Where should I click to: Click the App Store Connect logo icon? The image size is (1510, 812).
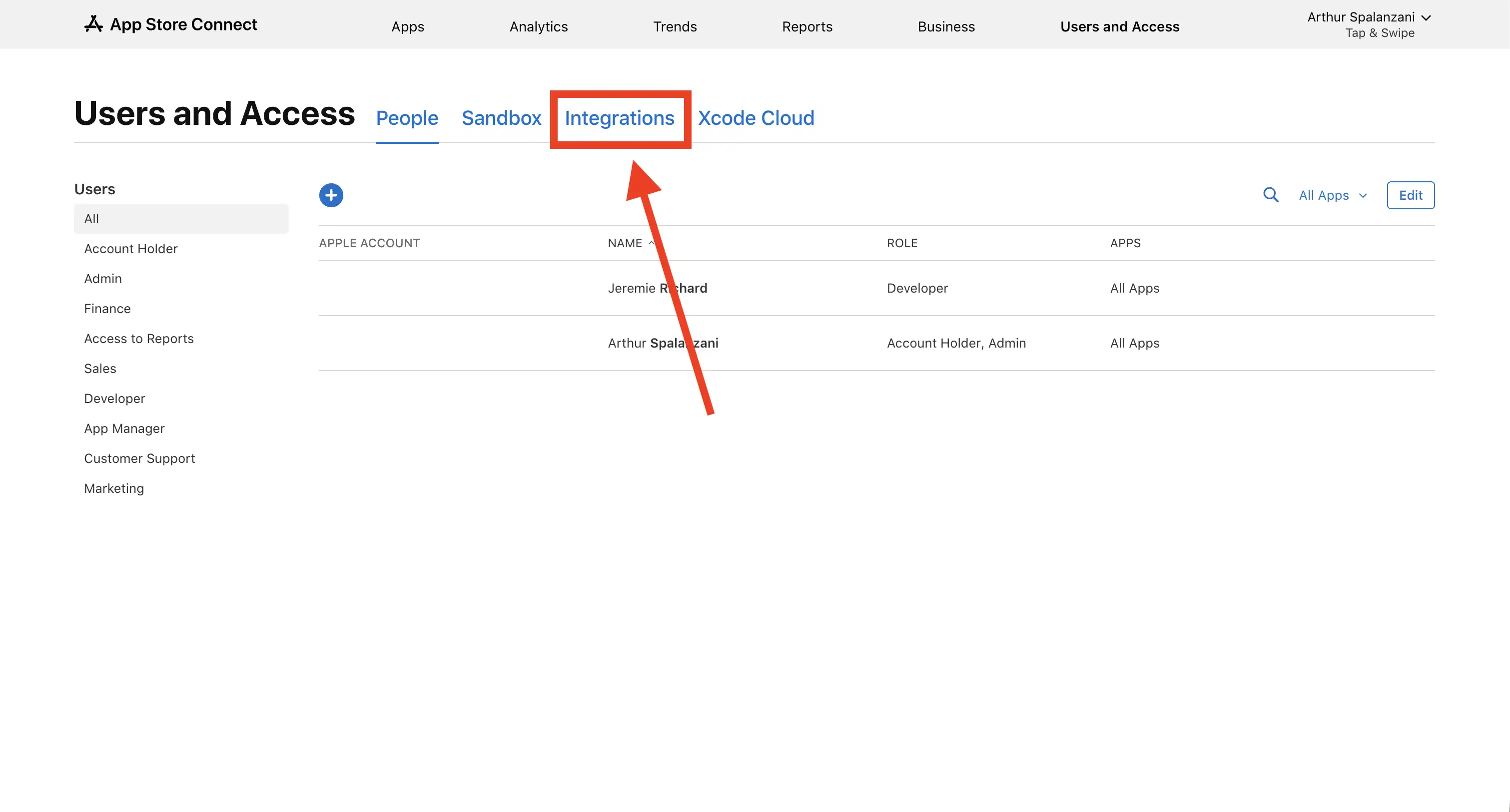[x=94, y=24]
